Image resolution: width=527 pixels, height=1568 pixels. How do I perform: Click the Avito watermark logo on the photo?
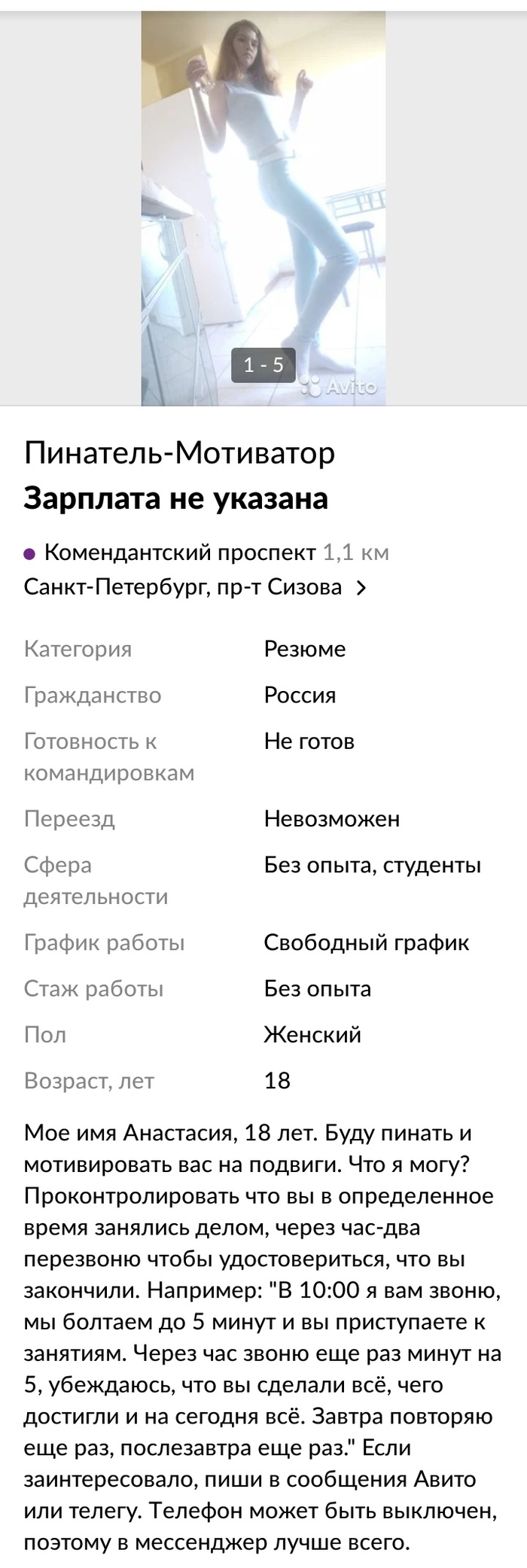340,387
